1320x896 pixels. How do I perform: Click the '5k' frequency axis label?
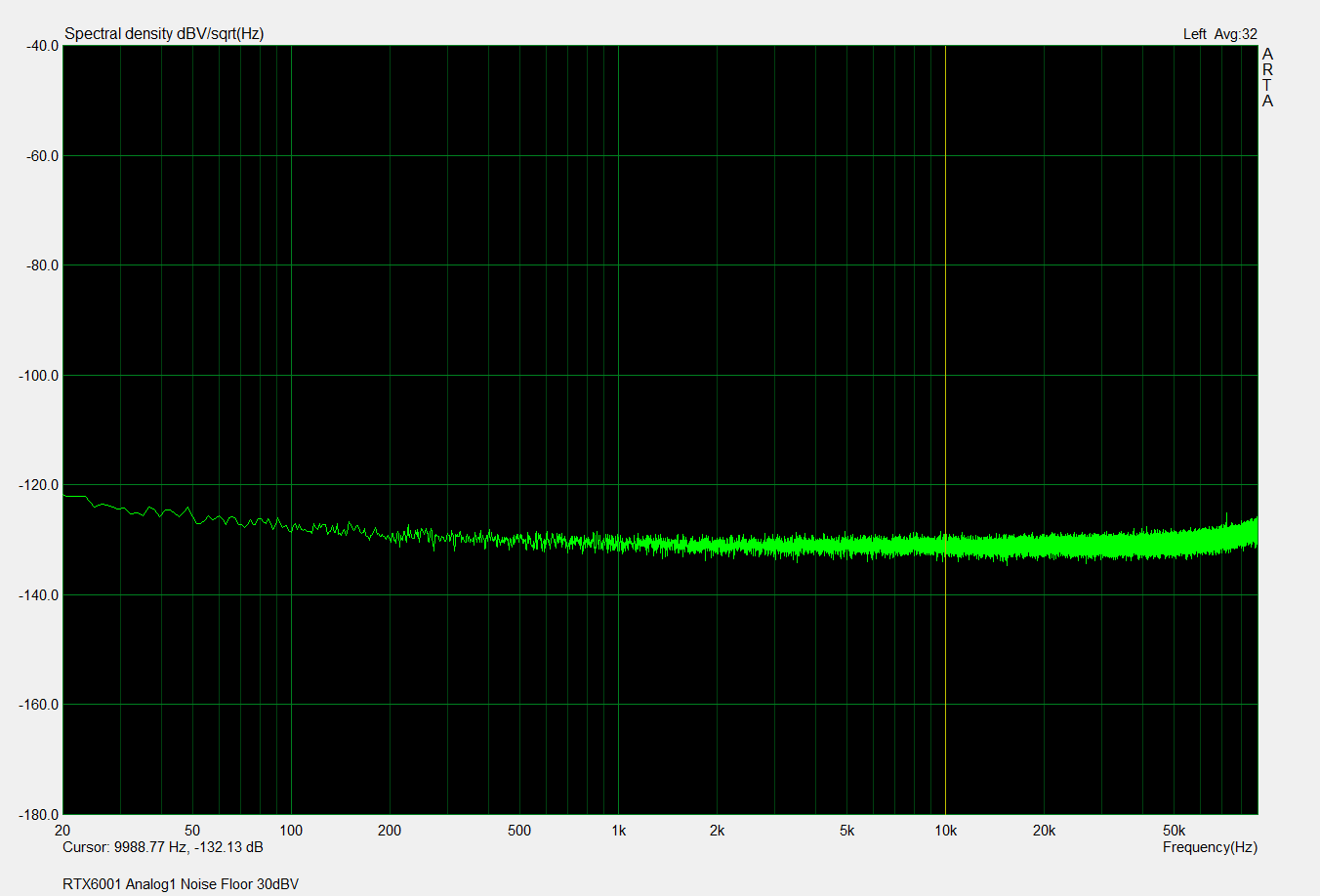[846, 831]
